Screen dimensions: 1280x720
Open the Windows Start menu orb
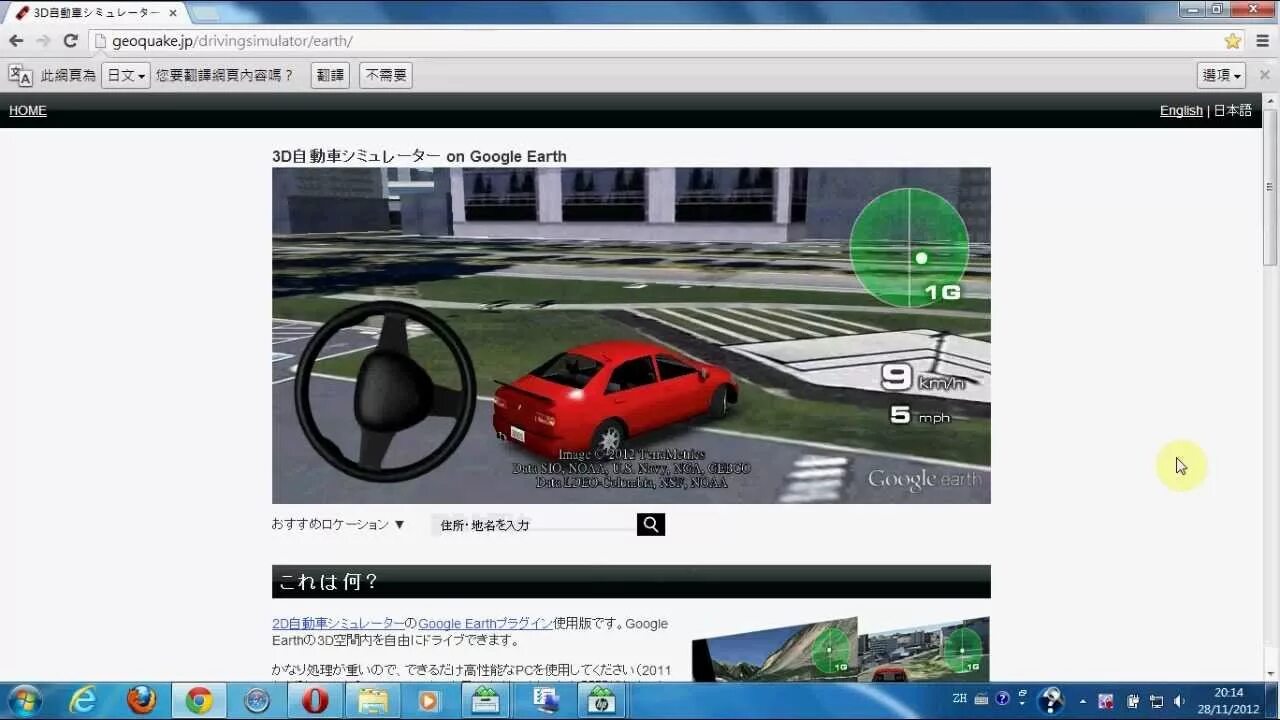(x=24, y=700)
